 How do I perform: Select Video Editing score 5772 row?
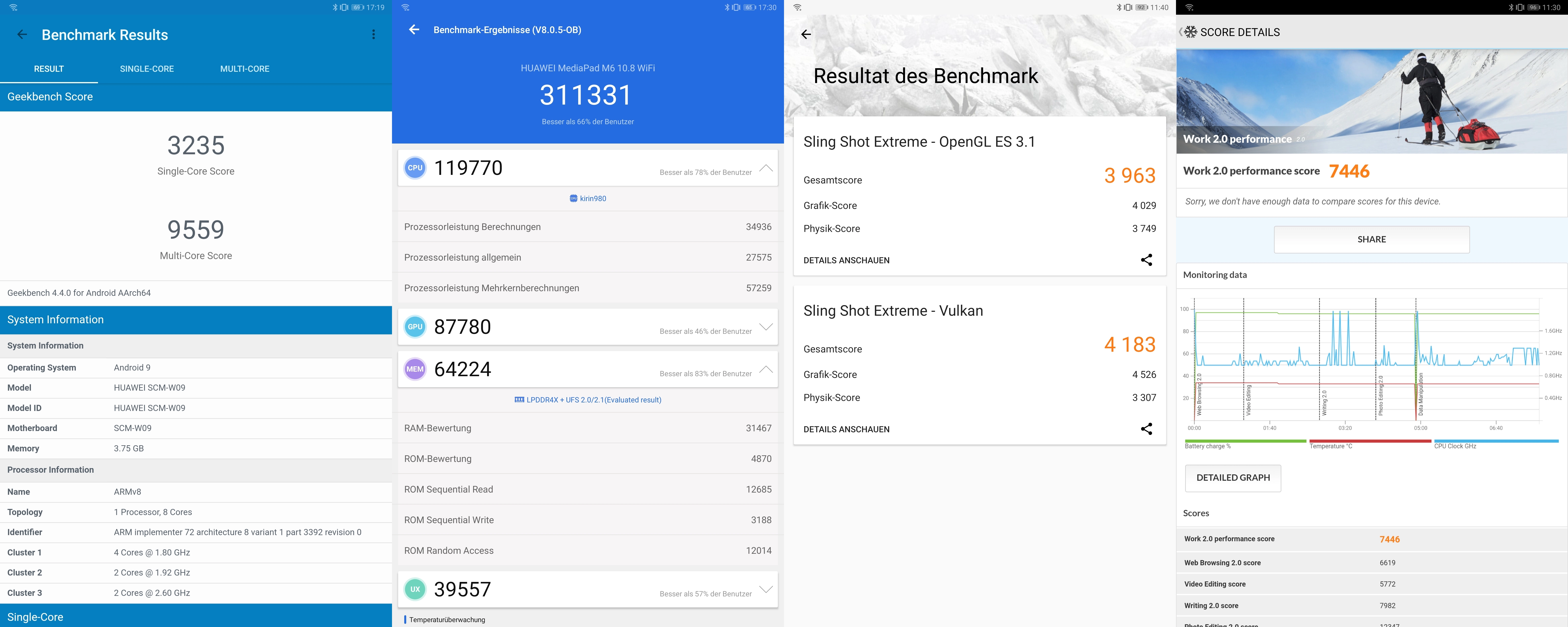pos(1372,584)
